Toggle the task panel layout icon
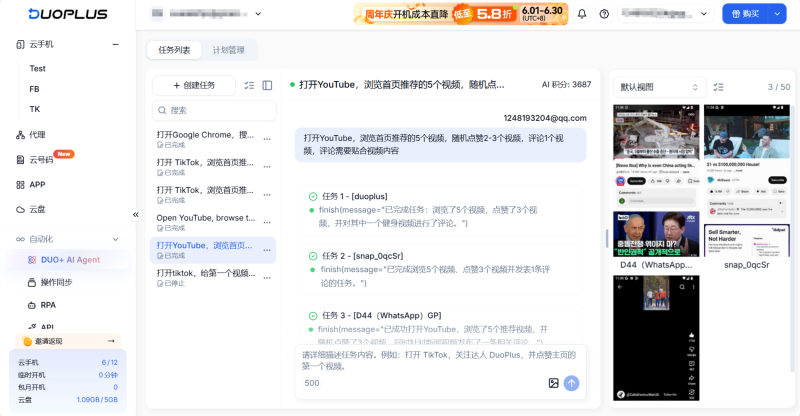Viewport: 800px width, 416px height. tap(267, 85)
